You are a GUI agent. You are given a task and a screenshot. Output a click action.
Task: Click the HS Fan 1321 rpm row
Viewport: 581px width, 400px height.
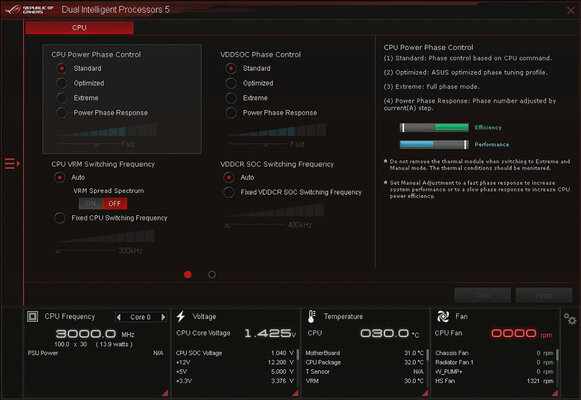pyautogui.click(x=494, y=381)
